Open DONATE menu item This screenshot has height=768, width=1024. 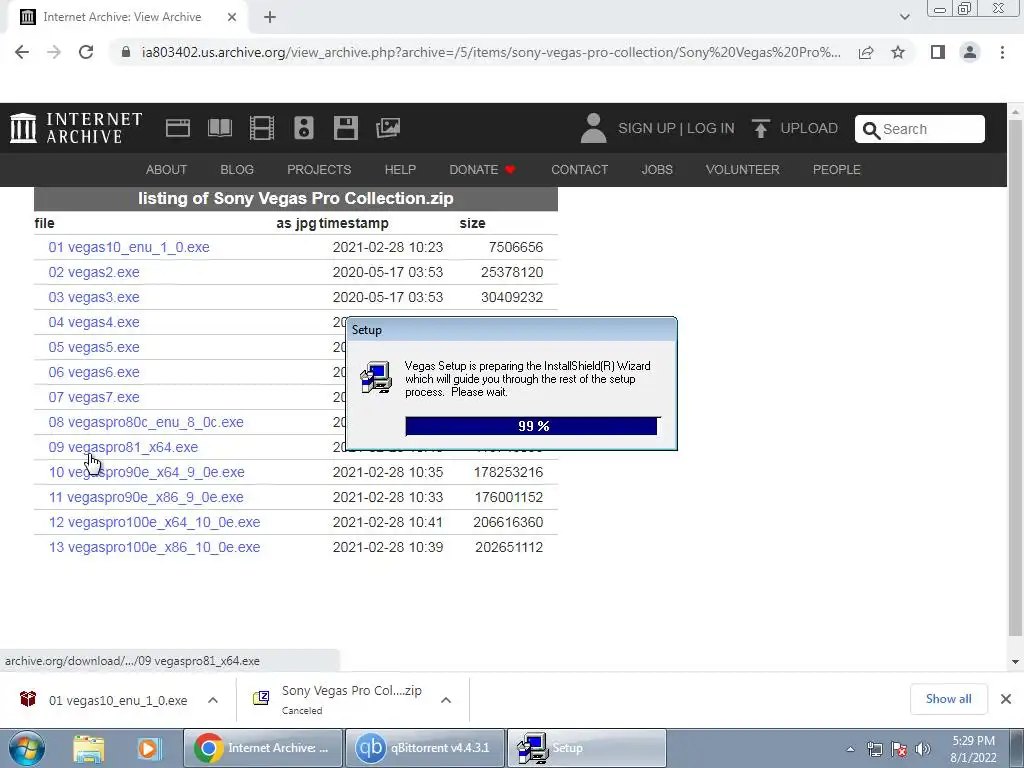tap(482, 170)
